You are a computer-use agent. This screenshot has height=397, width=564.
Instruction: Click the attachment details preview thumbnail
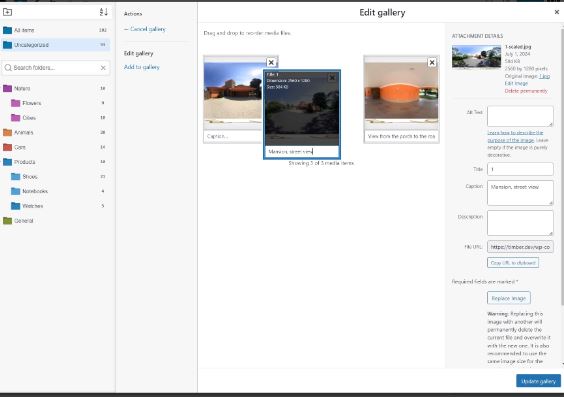[476, 56]
